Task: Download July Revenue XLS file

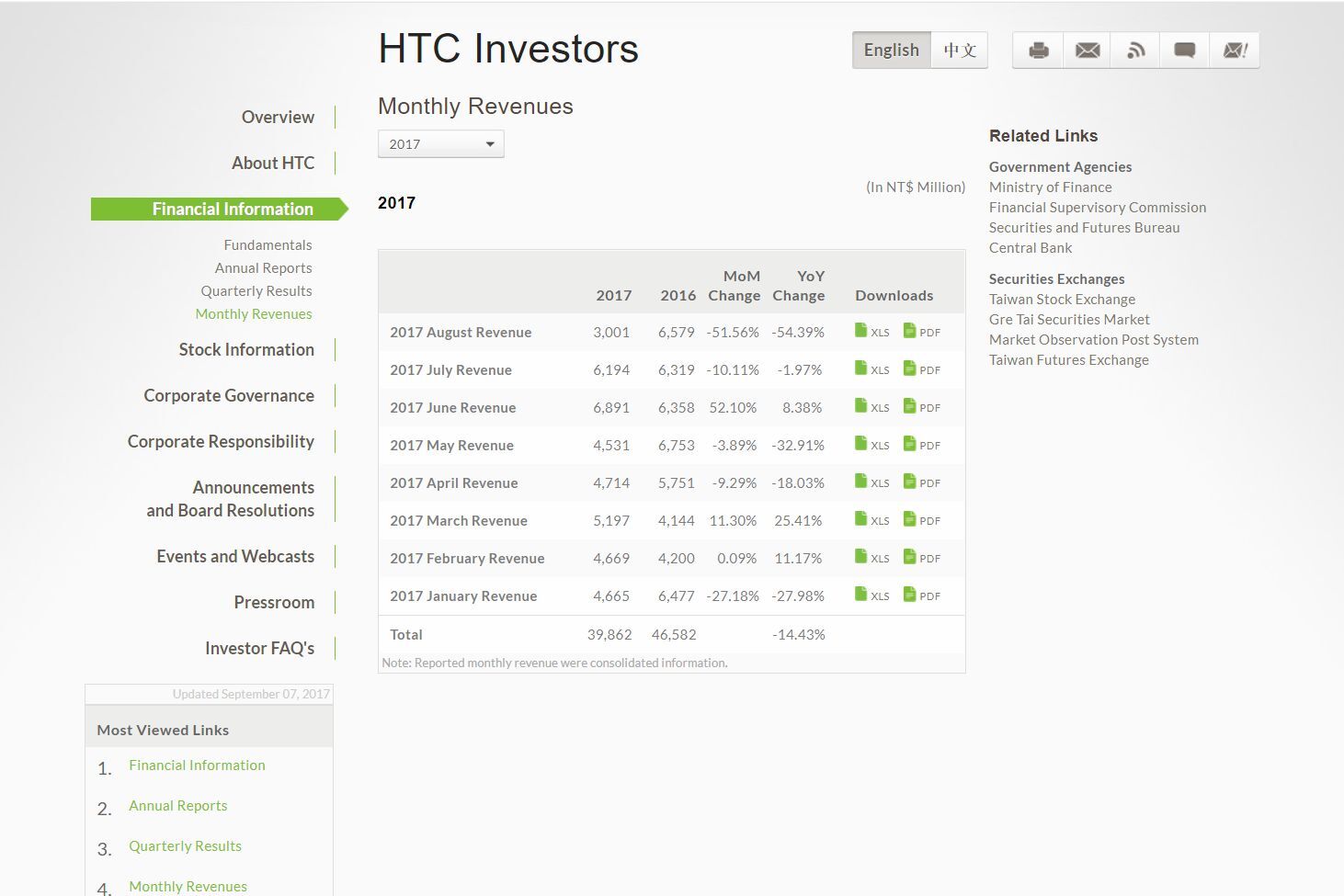Action: pyautogui.click(x=871, y=369)
